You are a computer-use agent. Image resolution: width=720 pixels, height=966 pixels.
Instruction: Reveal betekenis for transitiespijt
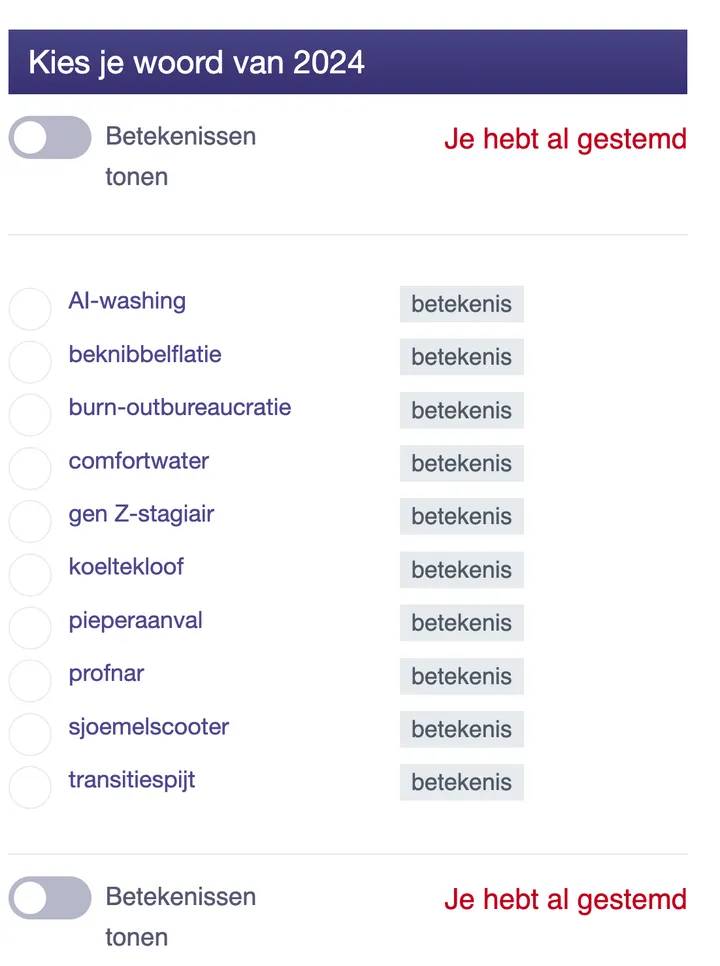point(461,782)
